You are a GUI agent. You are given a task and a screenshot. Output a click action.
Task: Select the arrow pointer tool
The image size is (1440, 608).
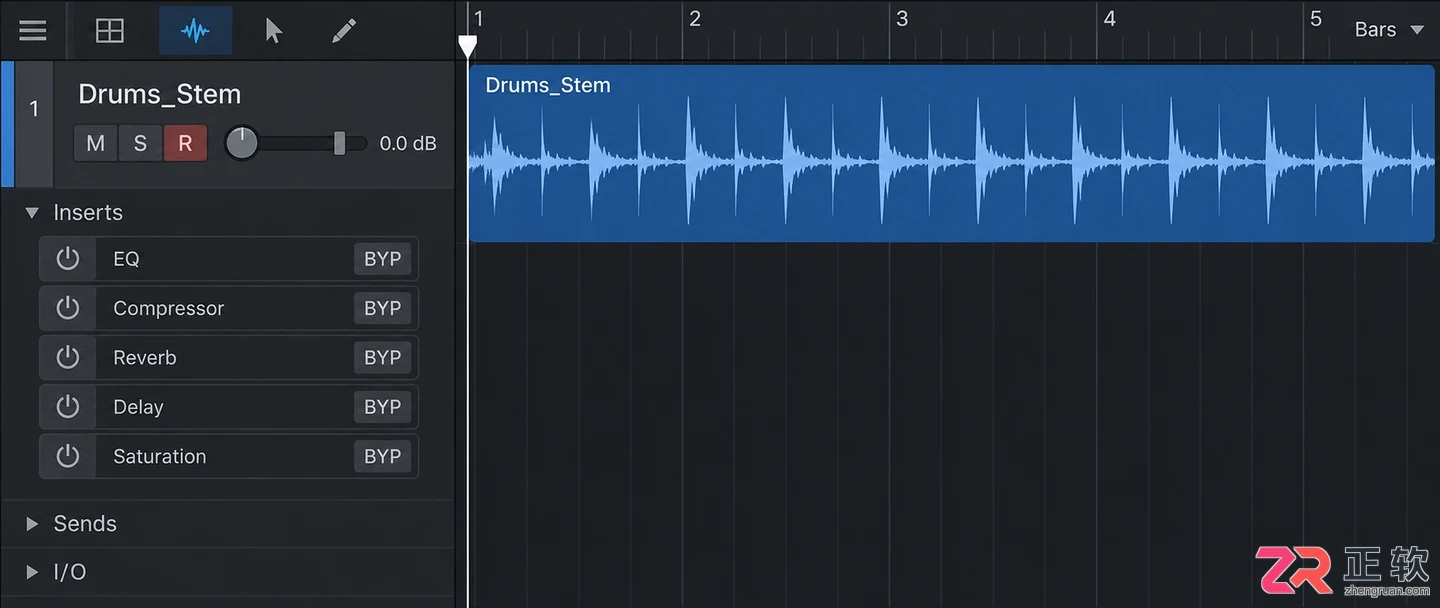273,31
